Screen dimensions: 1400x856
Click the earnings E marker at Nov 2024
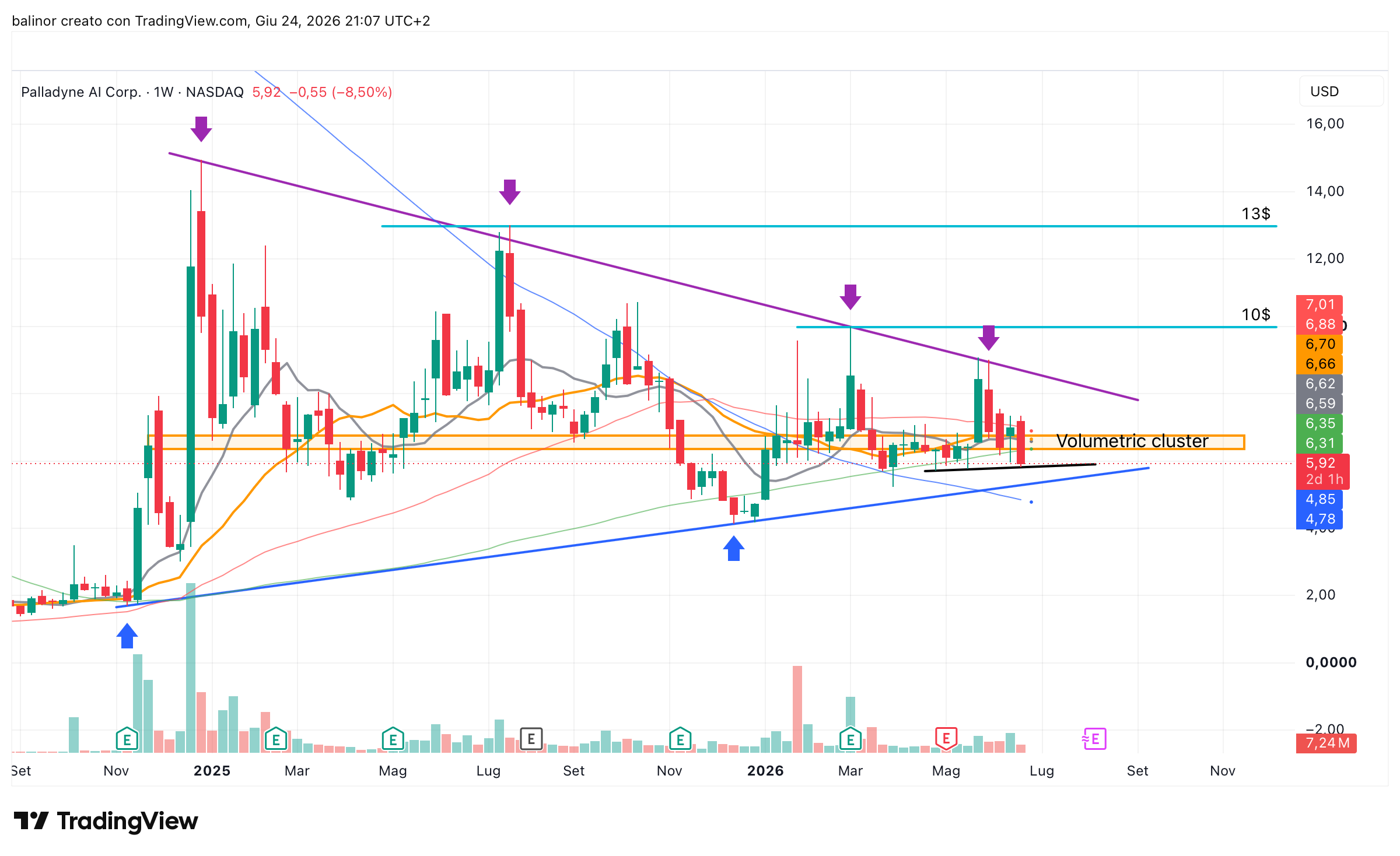coord(127,740)
